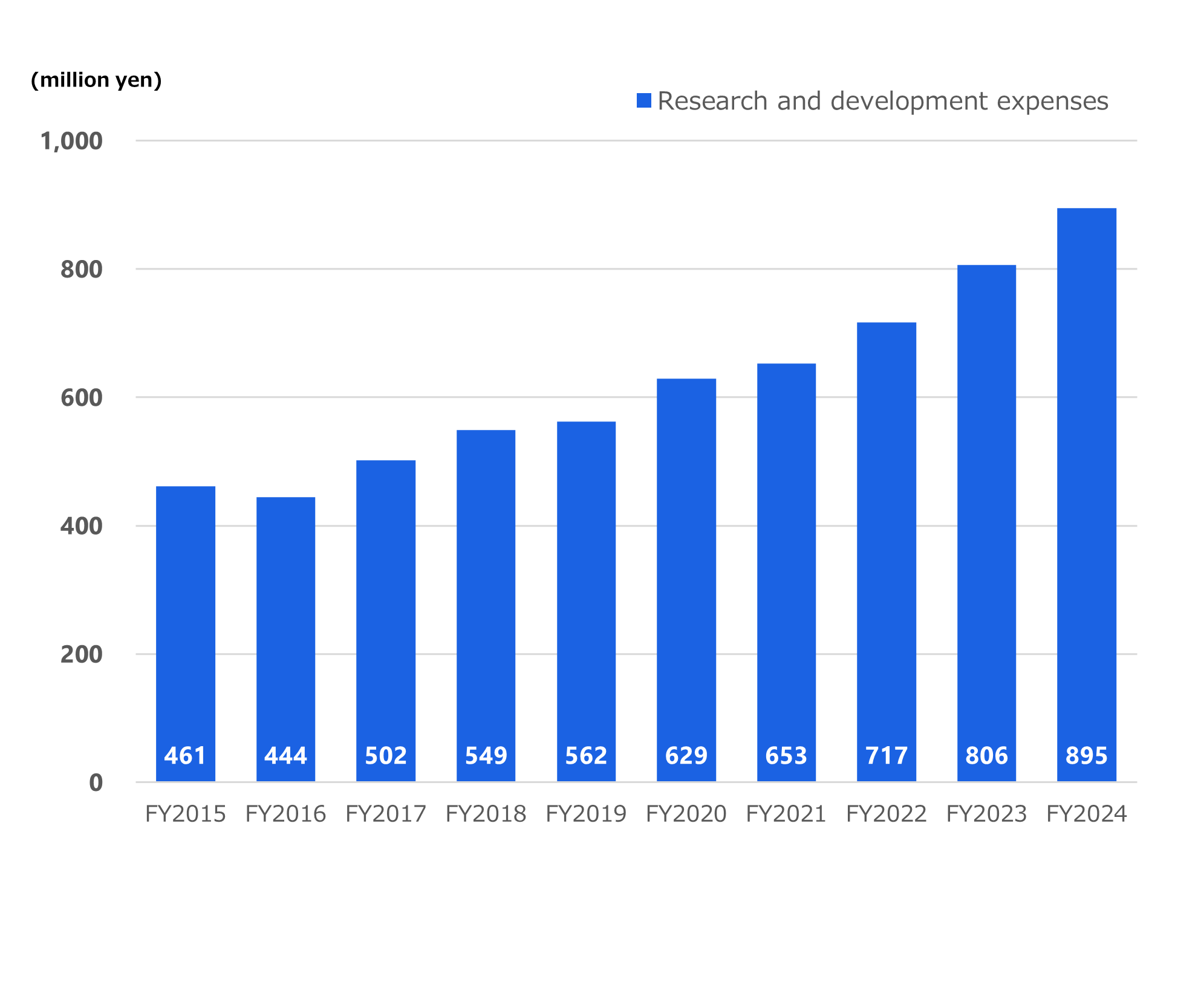The image size is (1201, 1008).
Task: Click the '549' data value label
Action: pos(486,756)
